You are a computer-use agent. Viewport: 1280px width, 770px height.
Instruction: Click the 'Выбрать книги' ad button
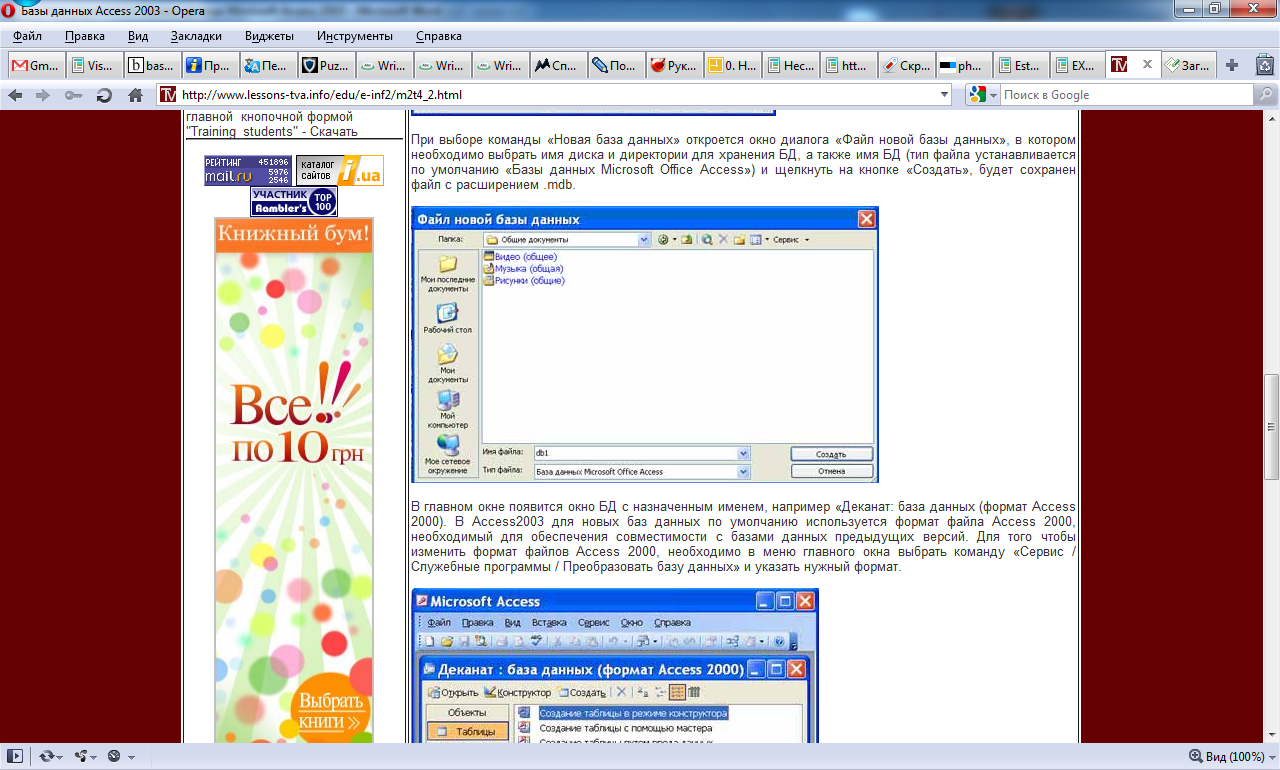coord(330,711)
